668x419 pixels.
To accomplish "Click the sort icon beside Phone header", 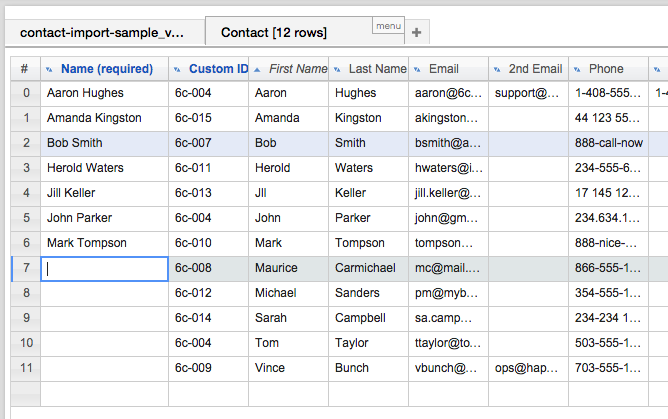I will coord(578,70).
